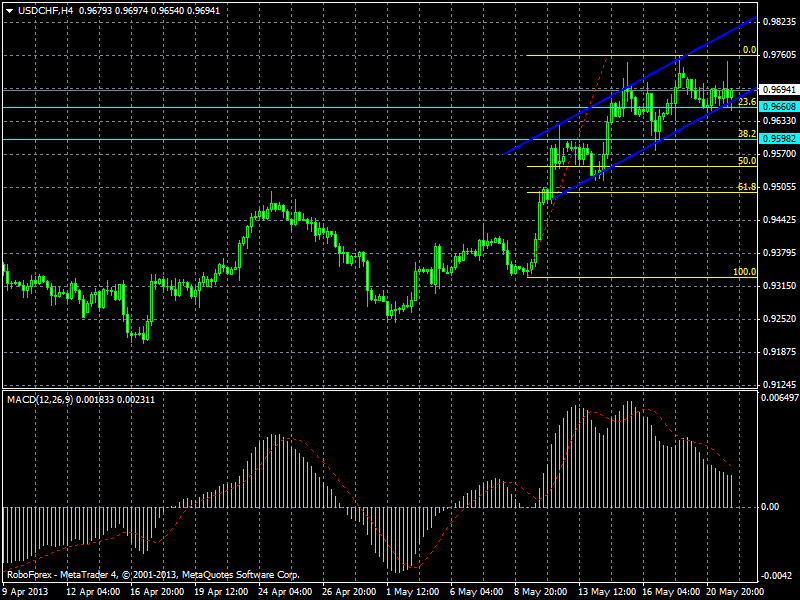Image resolution: width=800 pixels, height=600 pixels.
Task: Select the USDCHF,H4 symbol title text
Action: [45, 10]
